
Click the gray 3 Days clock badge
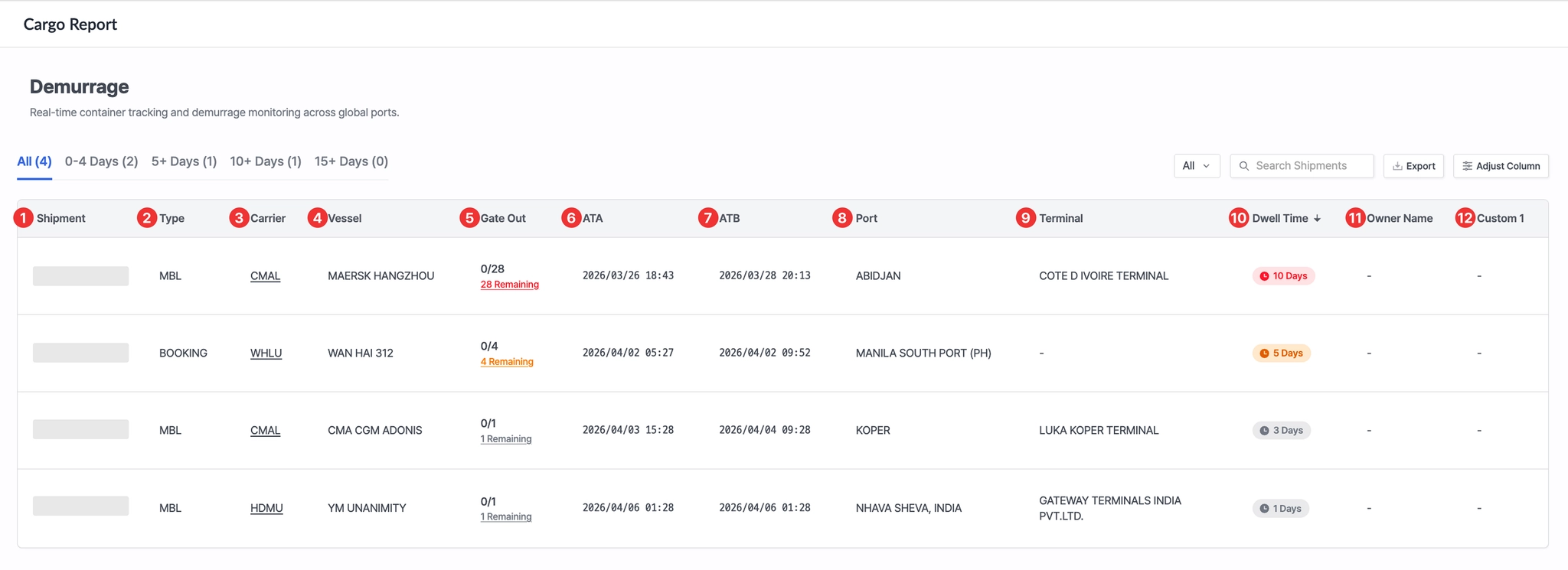(1281, 431)
